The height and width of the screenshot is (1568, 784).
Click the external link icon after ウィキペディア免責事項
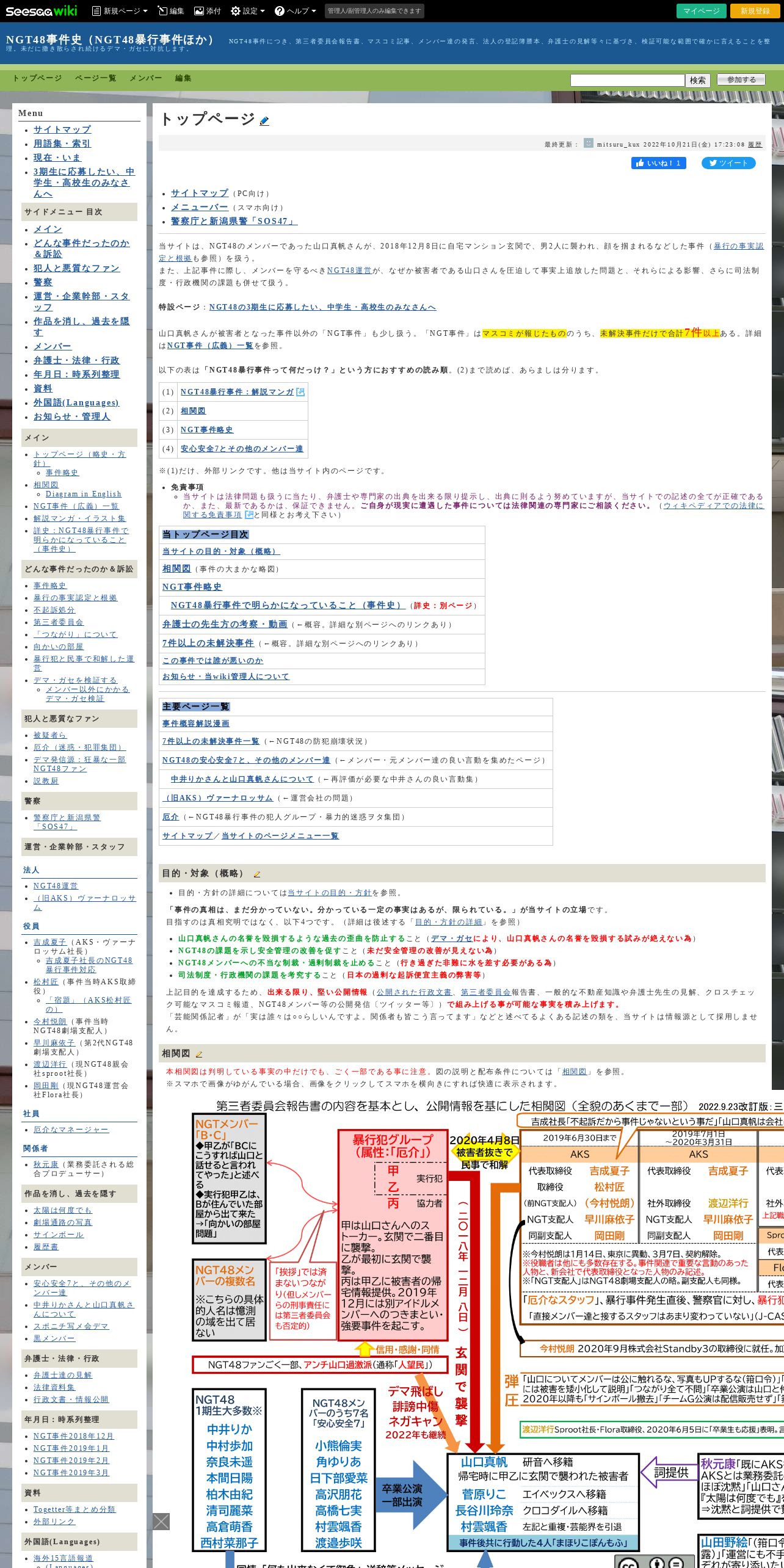249,515
